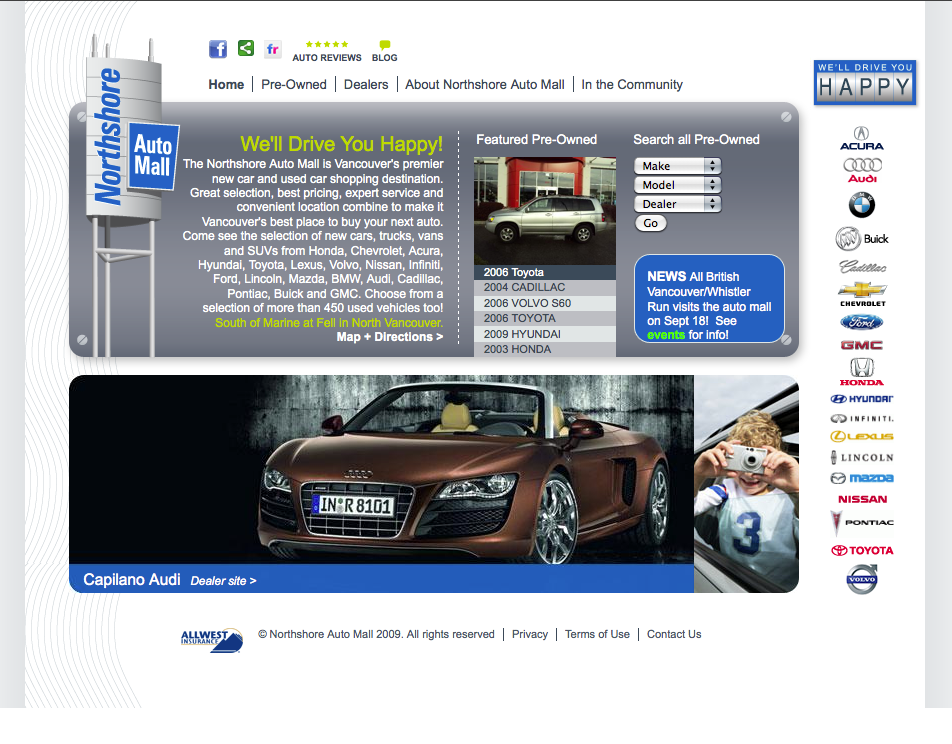Viewport: 952px width, 744px height.
Task: Select the highlighted 2006 Toyota listing
Action: click(545, 272)
